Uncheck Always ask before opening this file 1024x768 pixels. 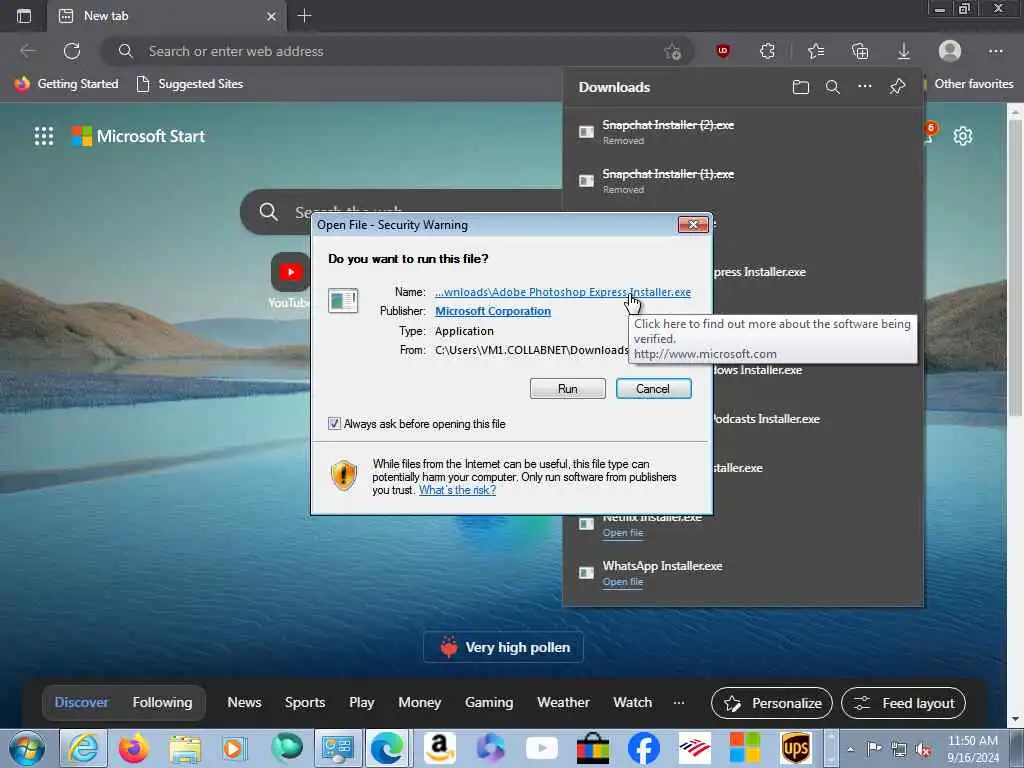pyautogui.click(x=334, y=424)
